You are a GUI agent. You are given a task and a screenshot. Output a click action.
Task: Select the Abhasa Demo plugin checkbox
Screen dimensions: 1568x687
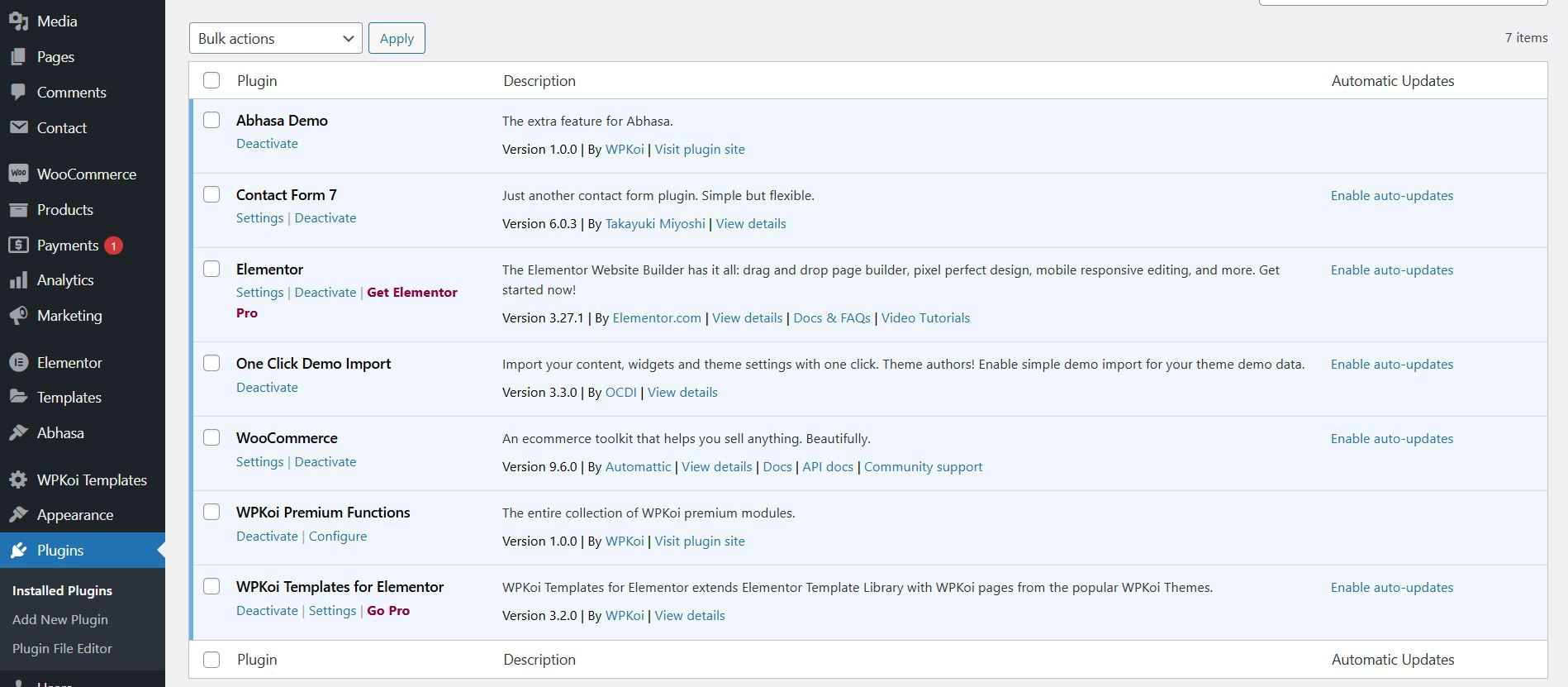tap(211, 120)
